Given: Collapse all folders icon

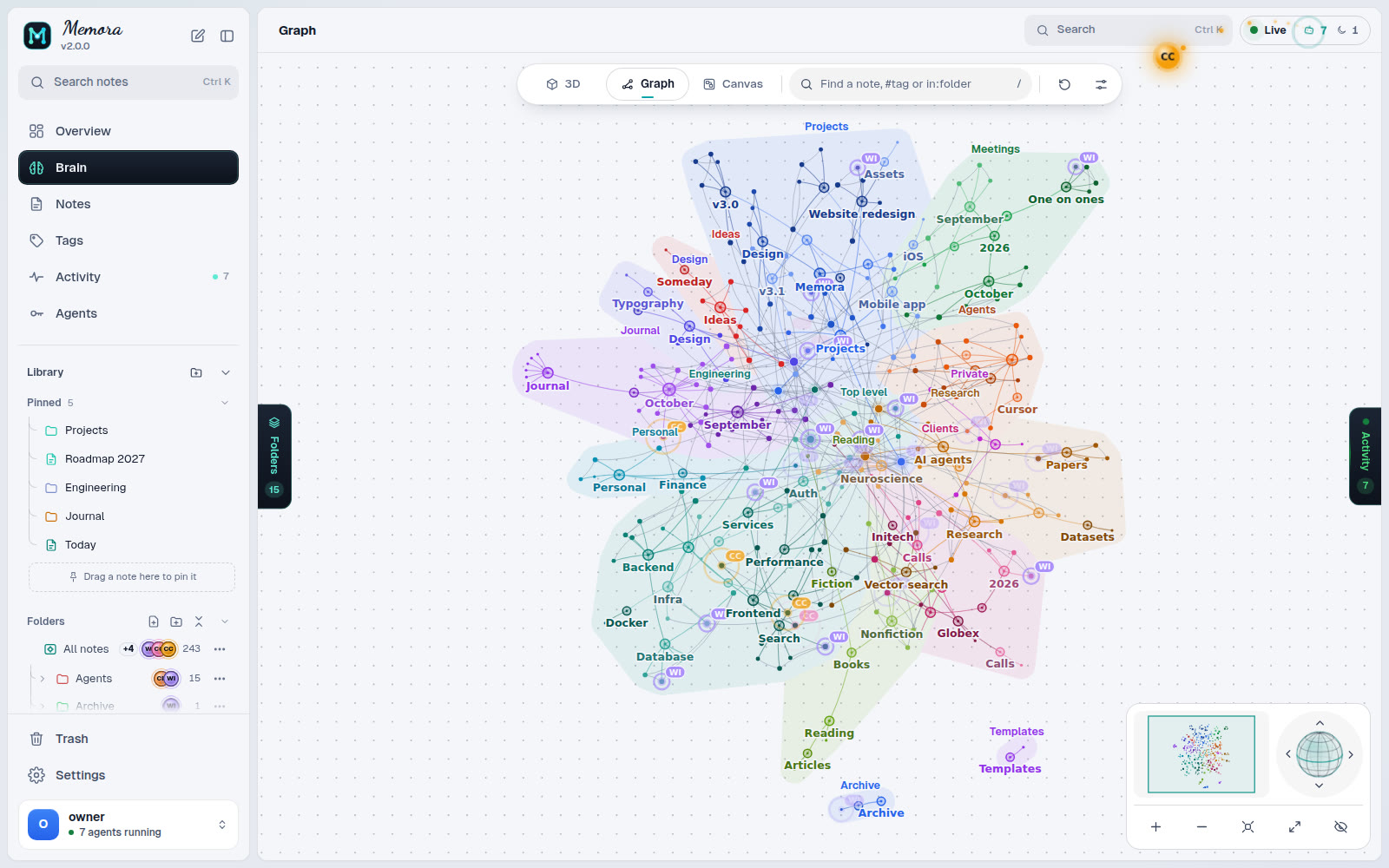Looking at the screenshot, I should click(199, 621).
